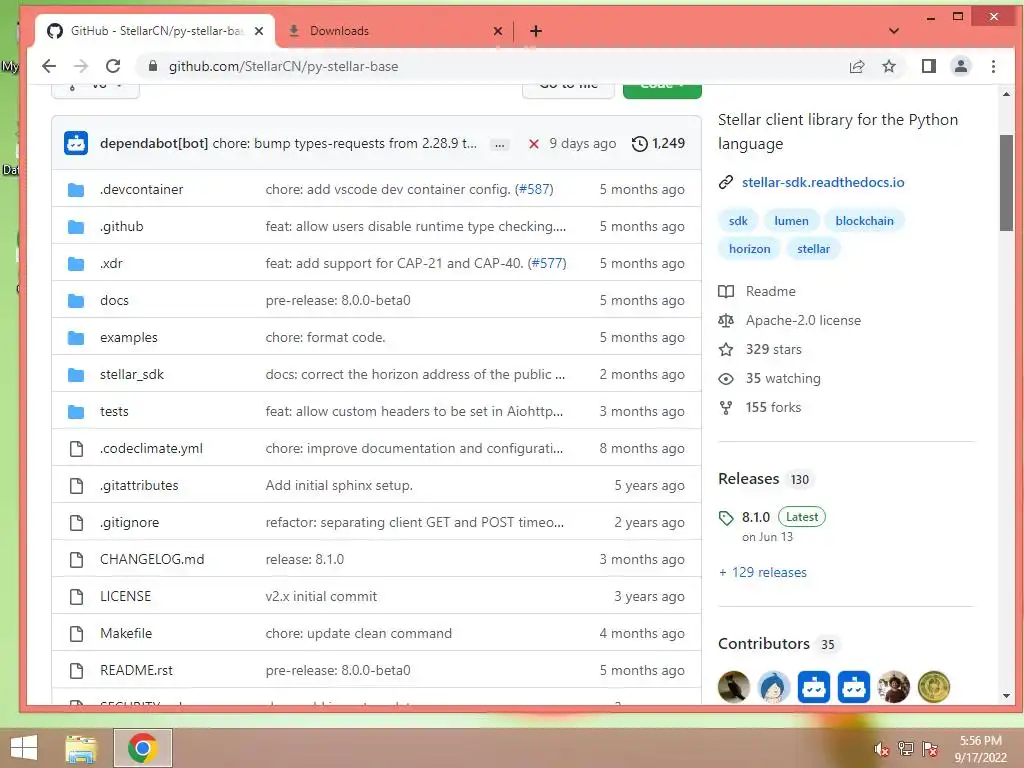Click the page vertical scrollbar thumb
1024x768 pixels.
coord(1006,183)
